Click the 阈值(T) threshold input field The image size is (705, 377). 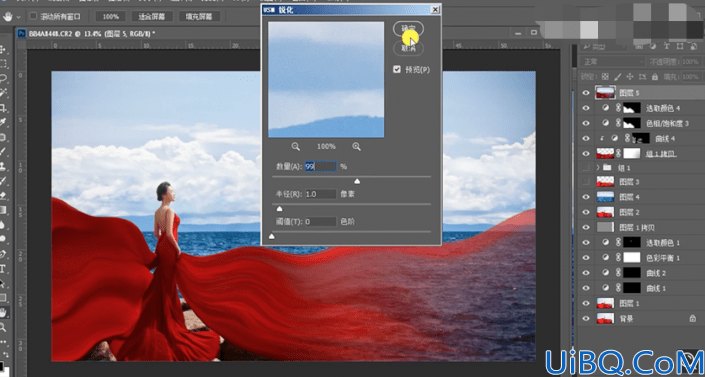tap(321, 221)
